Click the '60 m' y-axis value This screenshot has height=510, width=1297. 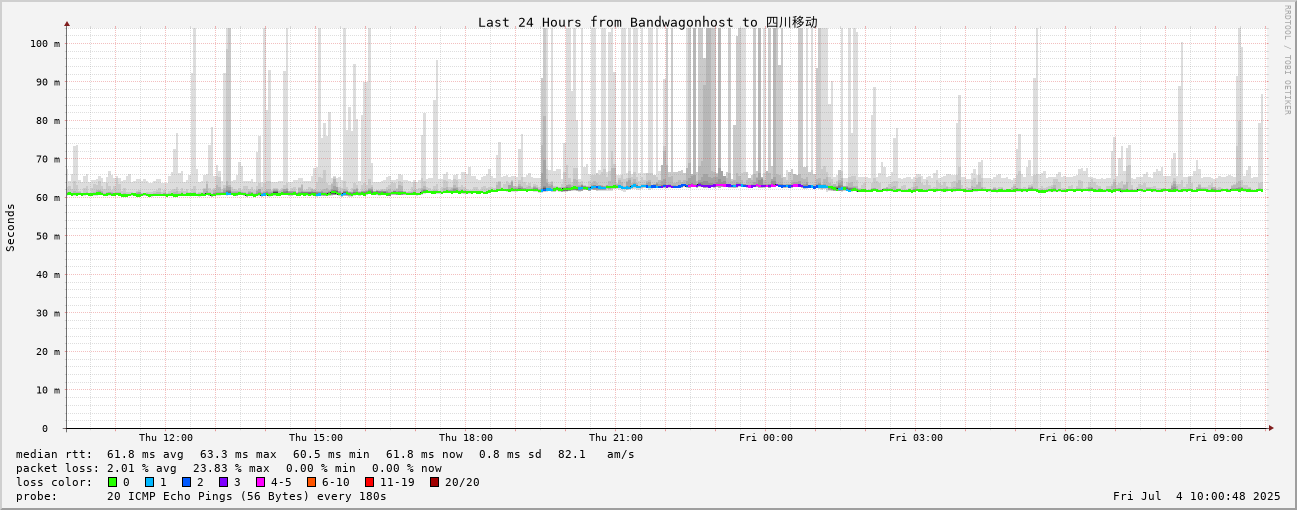click(48, 198)
